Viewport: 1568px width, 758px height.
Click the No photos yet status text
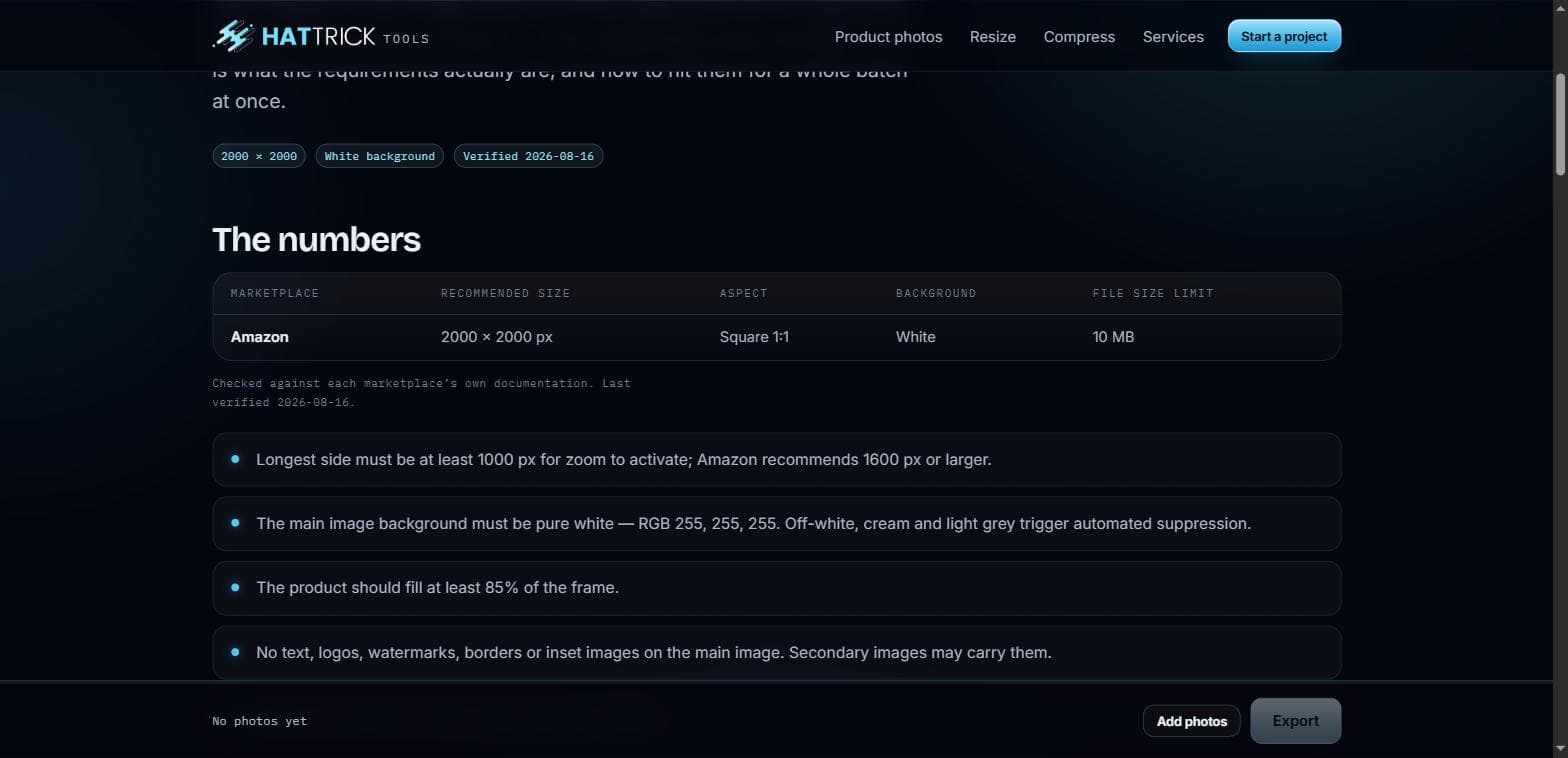tap(259, 721)
